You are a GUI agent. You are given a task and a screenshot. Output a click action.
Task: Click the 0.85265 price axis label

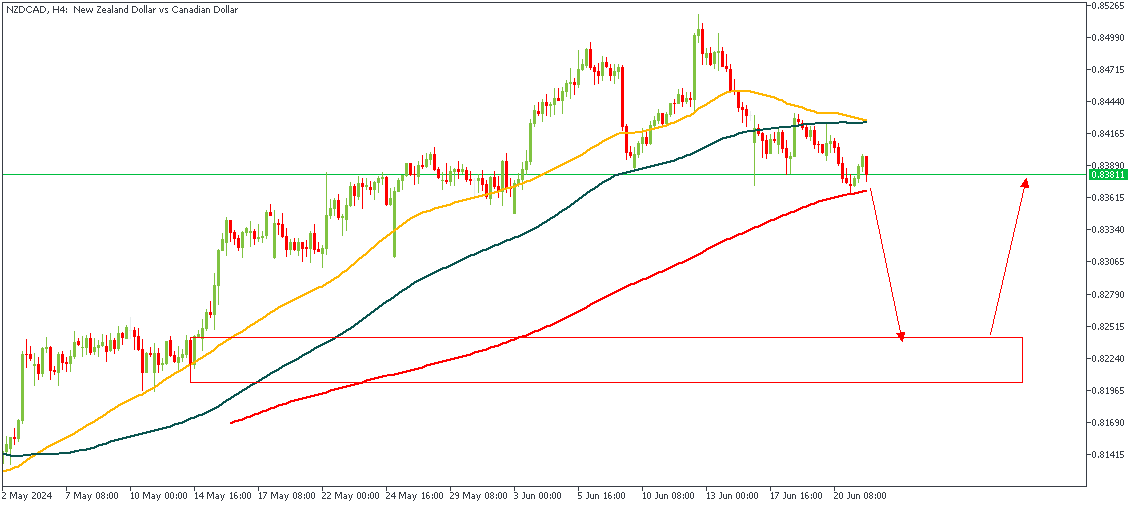pyautogui.click(x=1110, y=6)
